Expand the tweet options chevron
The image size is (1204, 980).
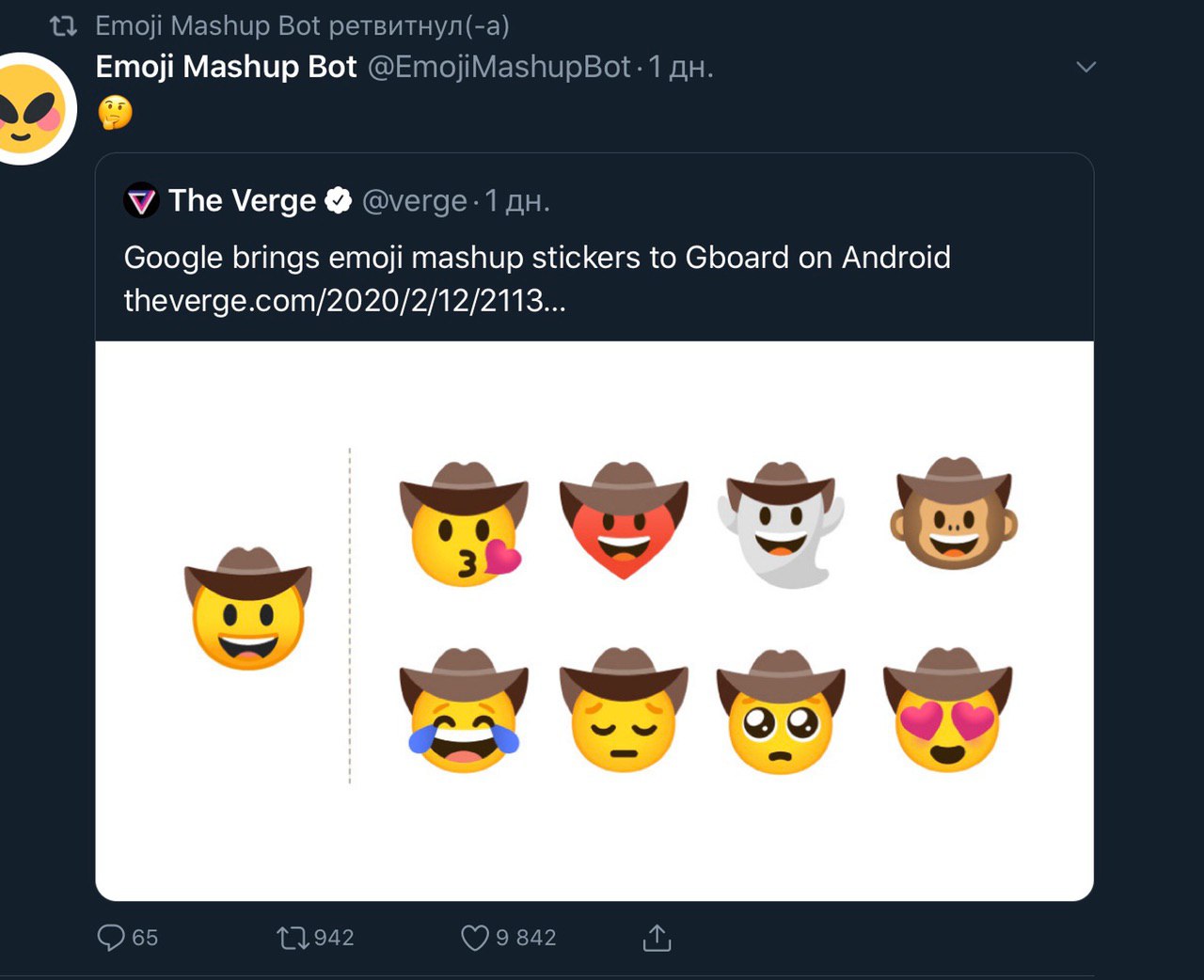[1086, 67]
